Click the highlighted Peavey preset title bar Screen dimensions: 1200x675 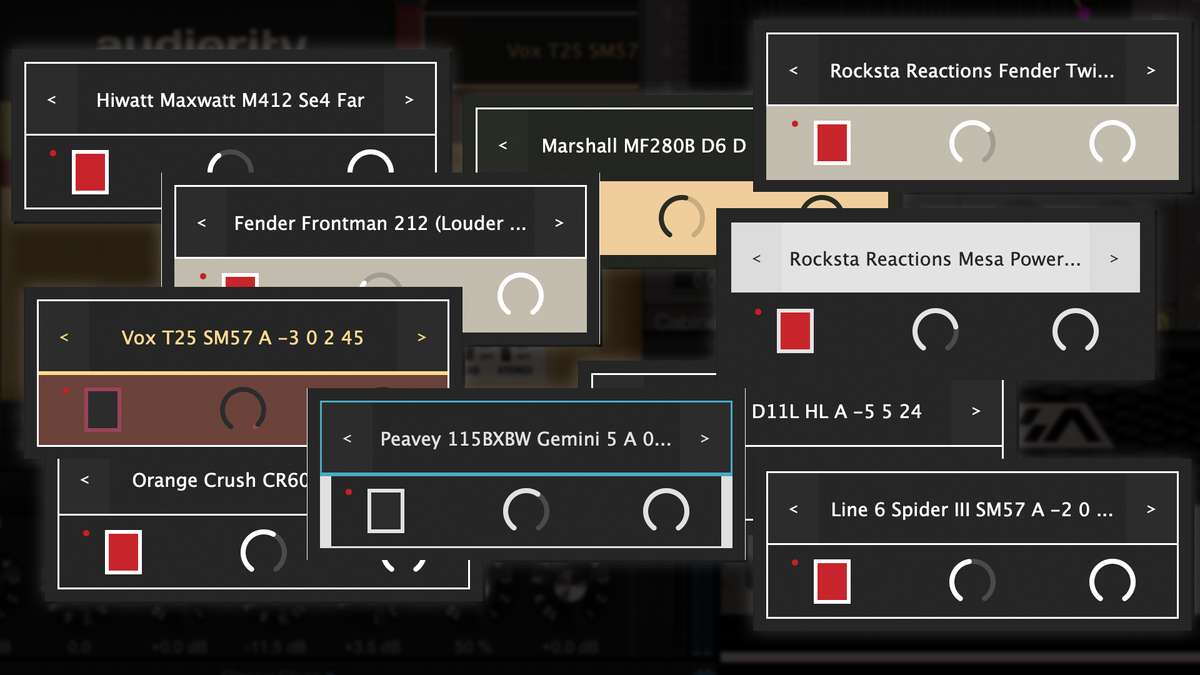pos(525,438)
